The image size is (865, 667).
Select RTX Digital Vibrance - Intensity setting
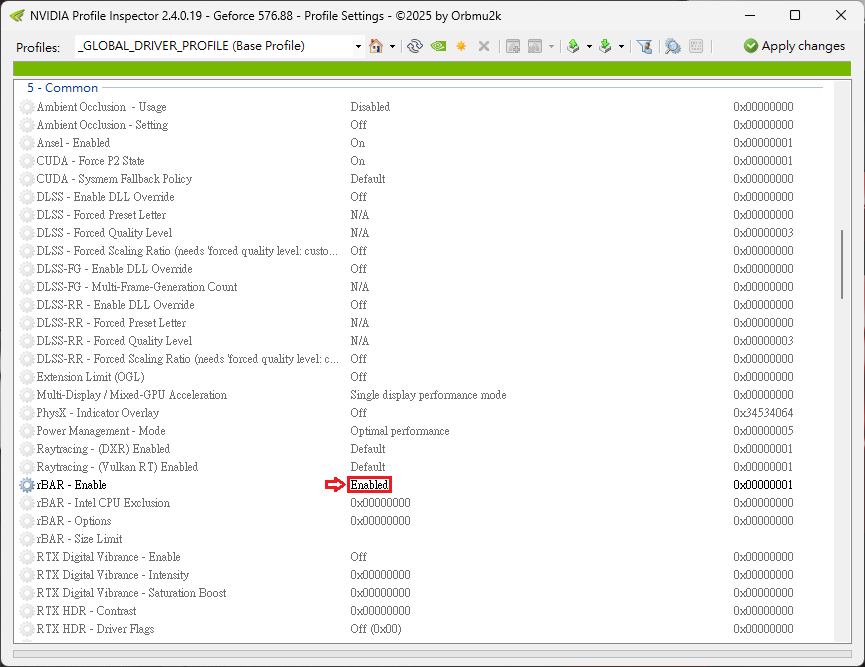coord(113,575)
